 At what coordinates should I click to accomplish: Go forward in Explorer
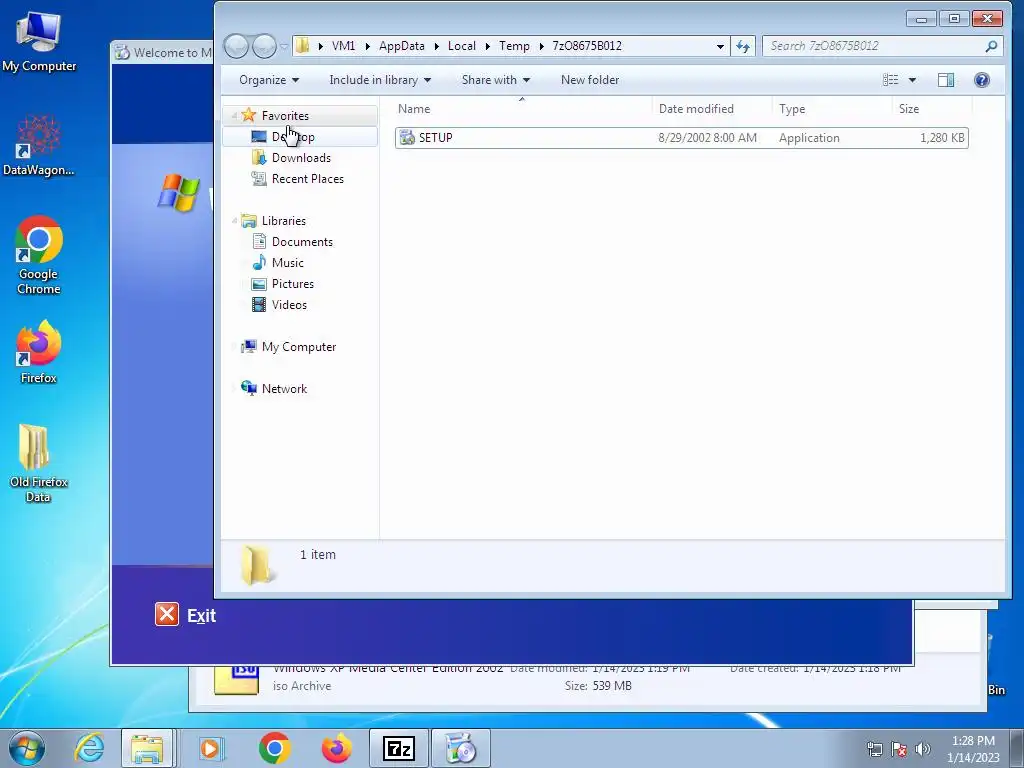tap(264, 46)
